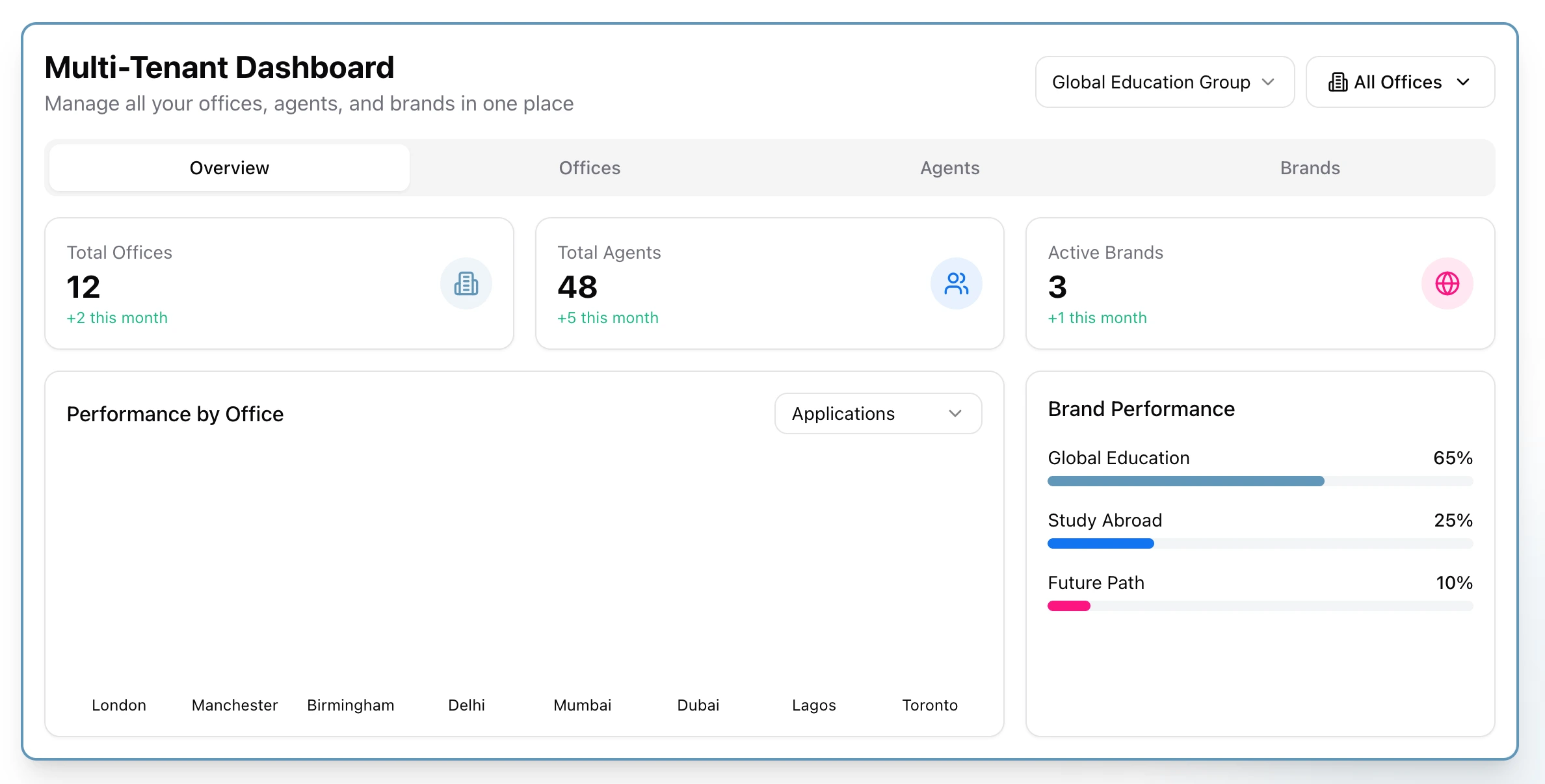
Task: Click the Study Abroad blue progress bar
Action: click(1100, 543)
